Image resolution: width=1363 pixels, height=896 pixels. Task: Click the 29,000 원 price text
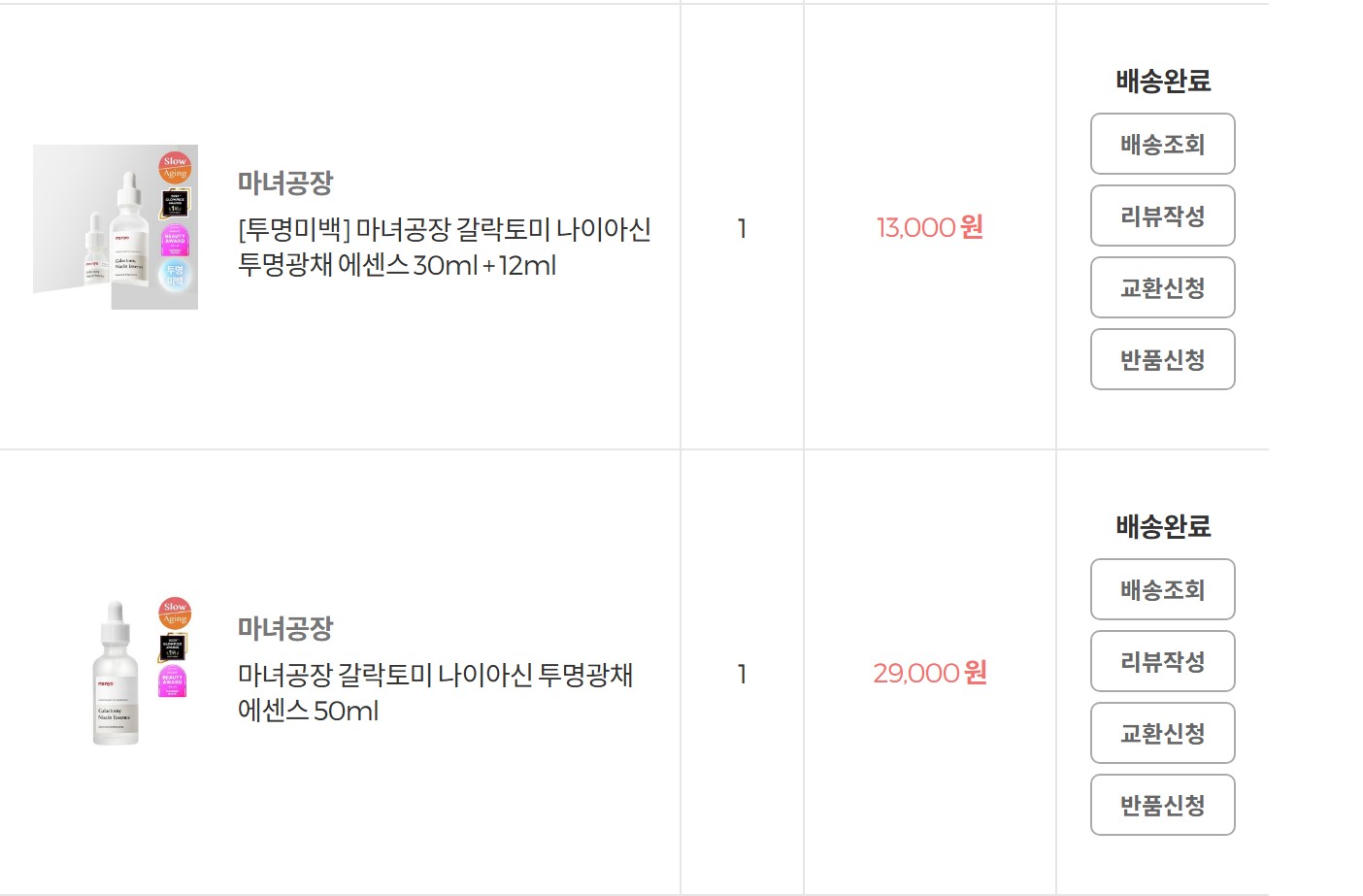[930, 673]
